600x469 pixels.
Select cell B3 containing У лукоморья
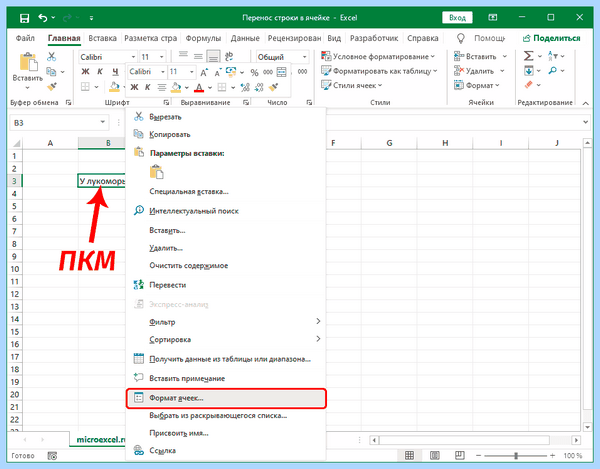tap(102, 181)
